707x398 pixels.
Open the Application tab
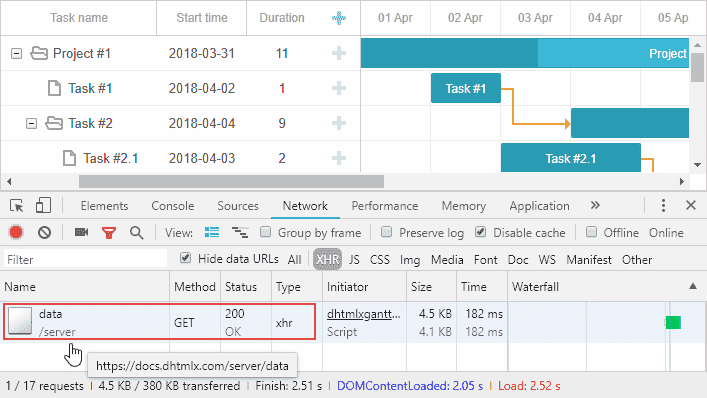coord(539,206)
